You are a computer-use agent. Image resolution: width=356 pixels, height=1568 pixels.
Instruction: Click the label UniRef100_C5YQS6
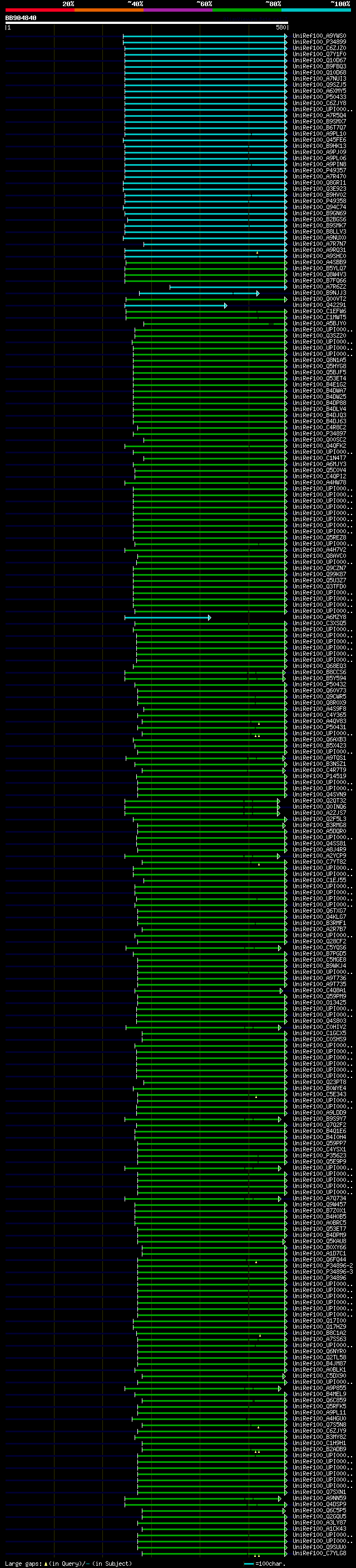(319, 948)
